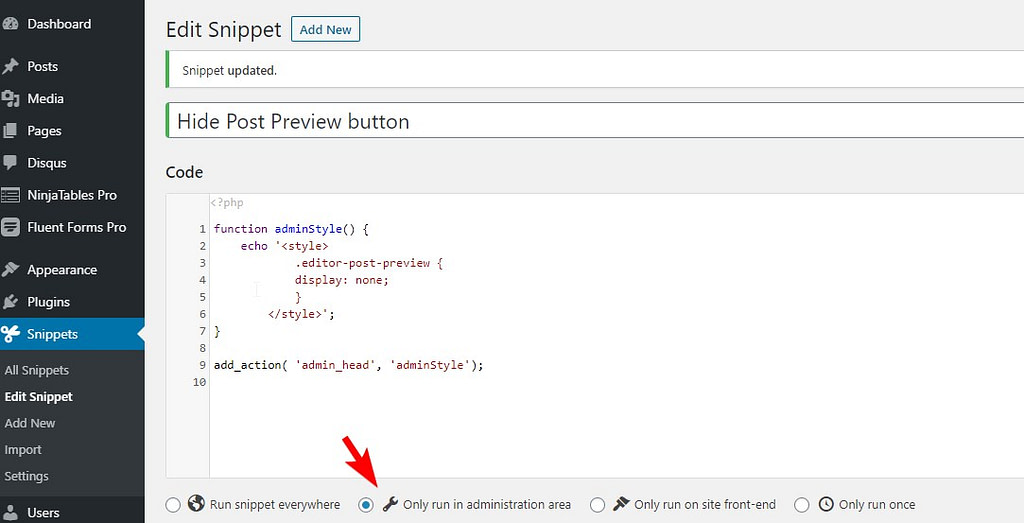Image resolution: width=1024 pixels, height=523 pixels.
Task: Open All Snippets submenu item
Action: 37,370
